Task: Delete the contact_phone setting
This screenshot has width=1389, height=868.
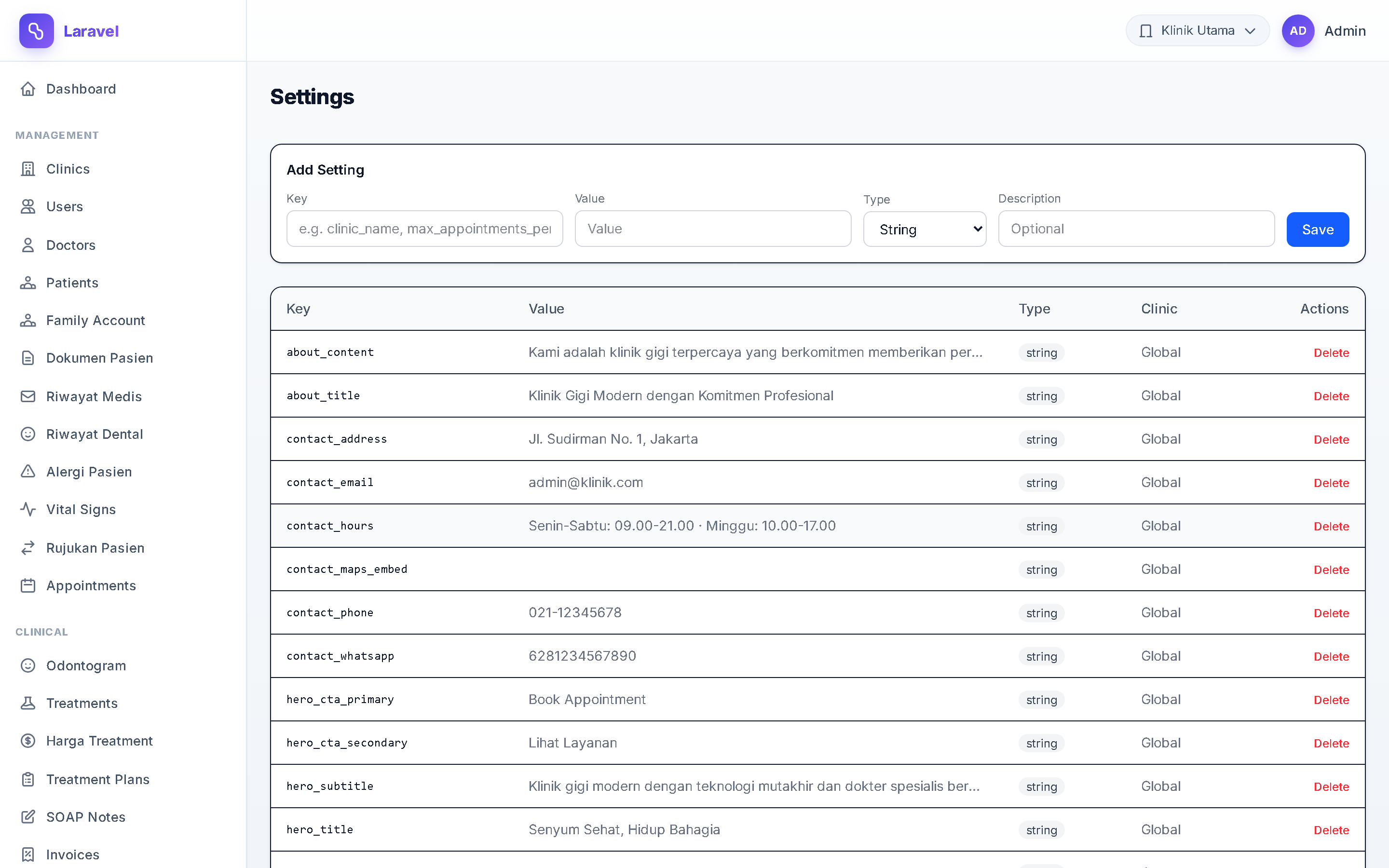Action: (1331, 614)
